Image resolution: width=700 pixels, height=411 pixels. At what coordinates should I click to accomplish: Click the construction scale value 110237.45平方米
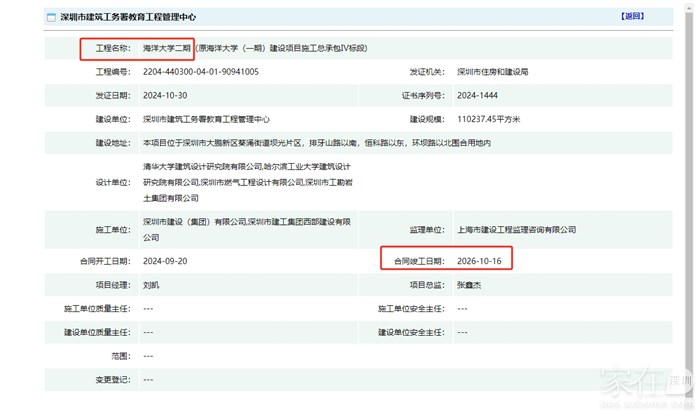496,119
